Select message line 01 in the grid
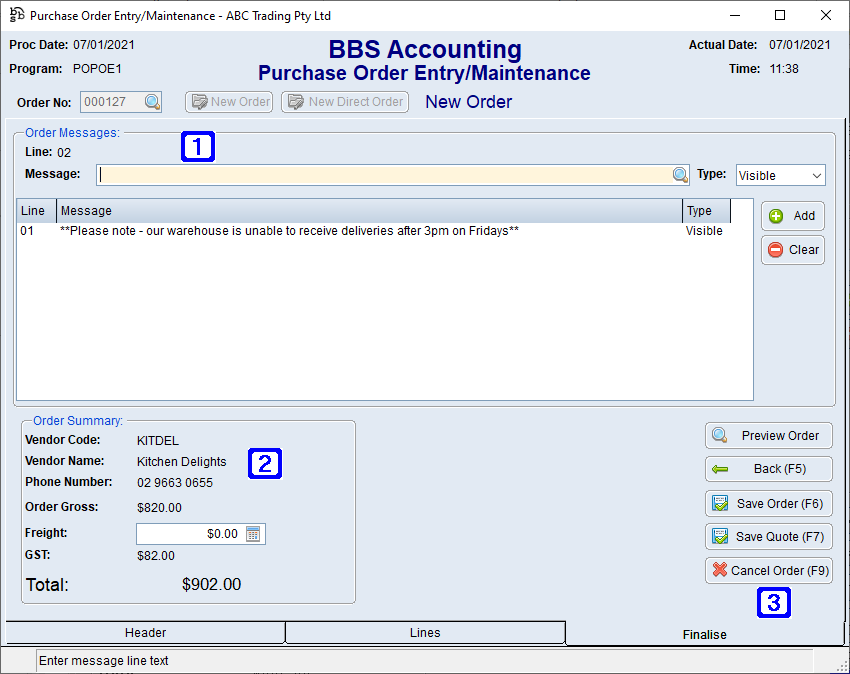Image resolution: width=850 pixels, height=674 pixels. [300, 230]
